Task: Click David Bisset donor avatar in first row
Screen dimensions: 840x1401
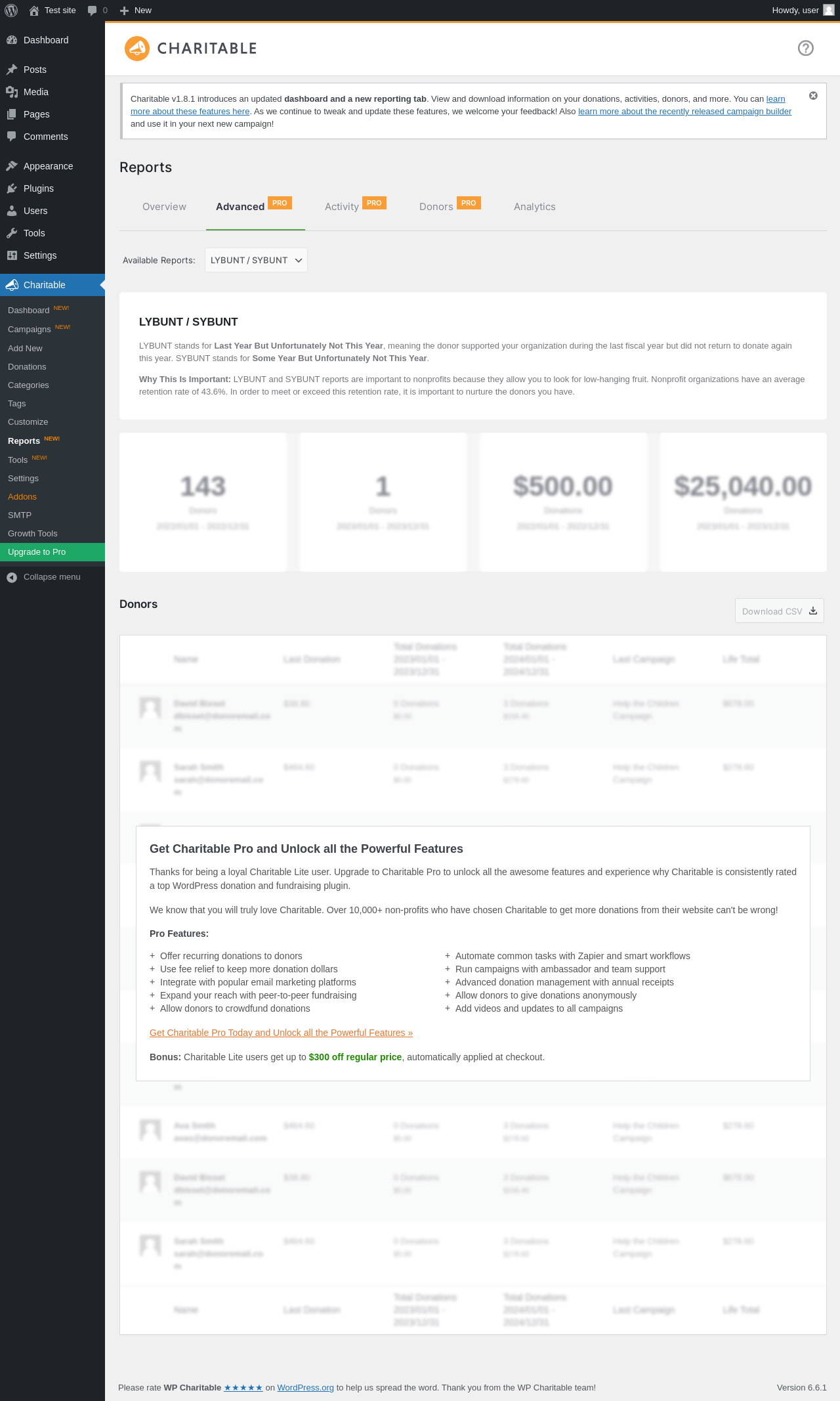Action: pos(150,708)
